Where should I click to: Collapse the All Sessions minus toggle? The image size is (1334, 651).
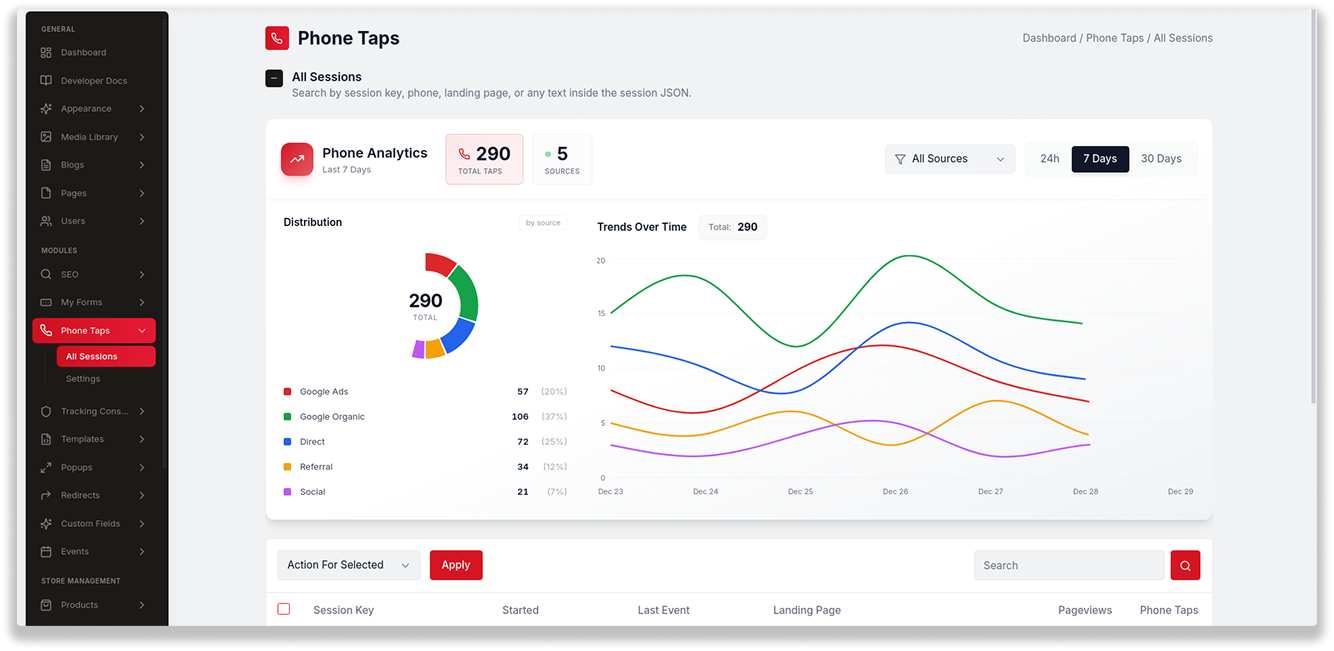(x=274, y=78)
